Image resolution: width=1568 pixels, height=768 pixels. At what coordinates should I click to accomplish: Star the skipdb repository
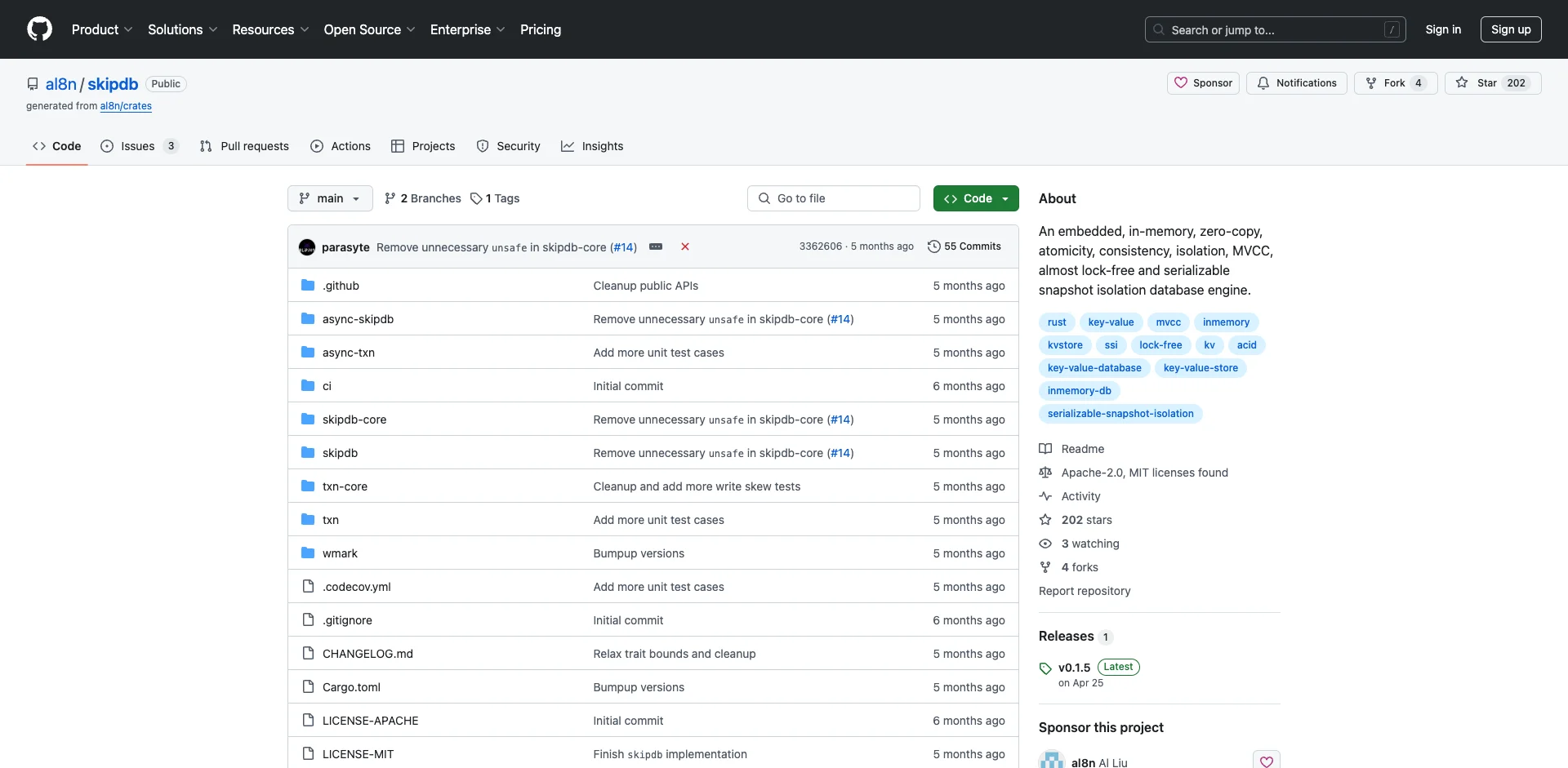coord(1493,83)
